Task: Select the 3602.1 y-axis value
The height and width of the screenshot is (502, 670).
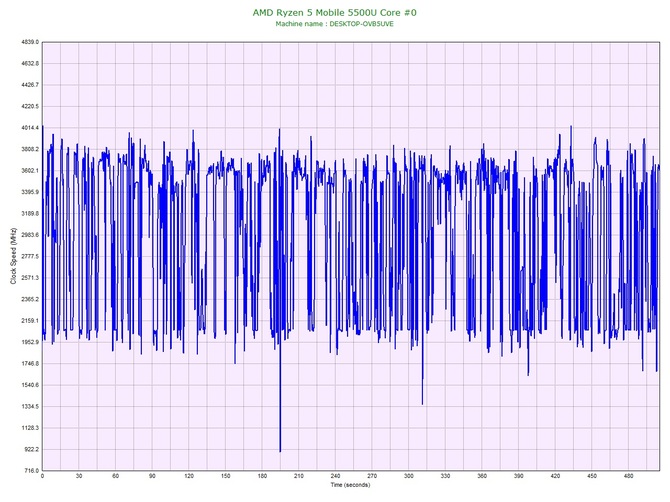Action: 29,170
